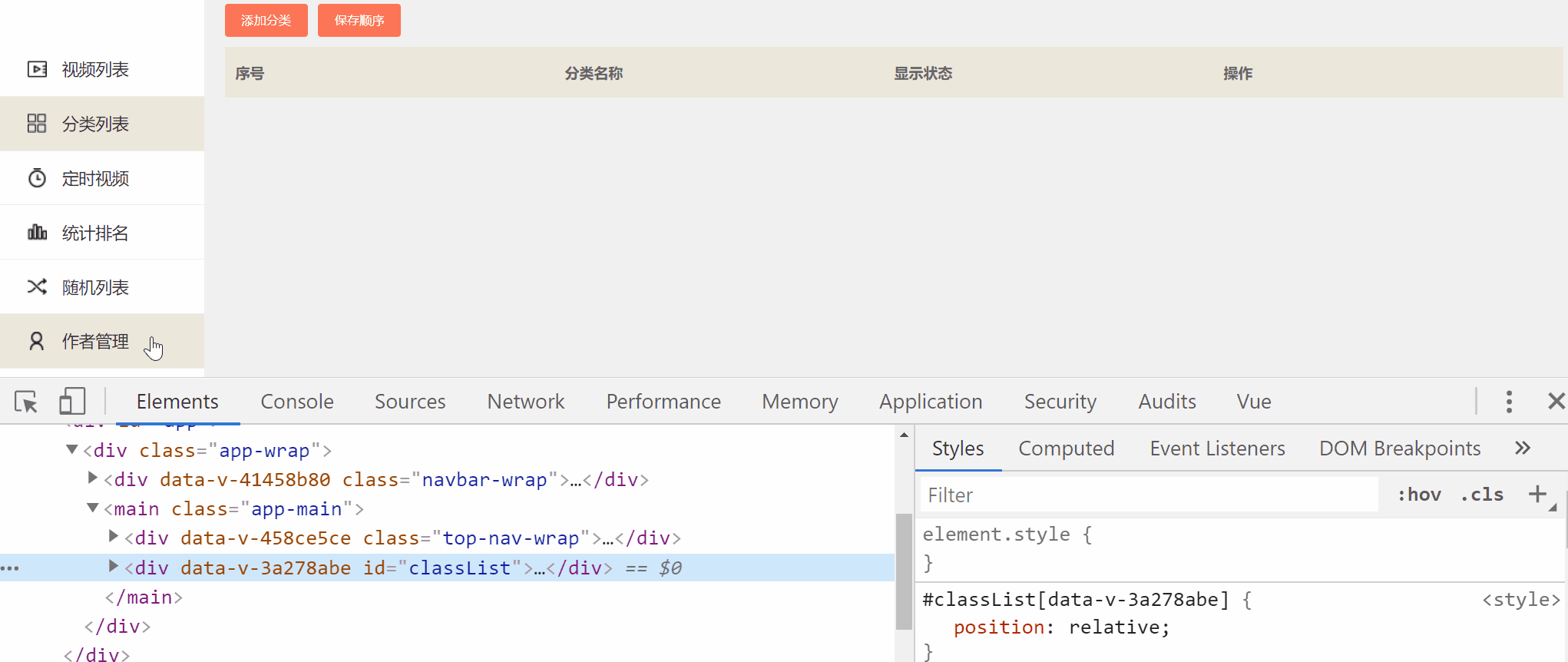Viewport: 1568px width, 662px height.
Task: Open DevTools three-dot customize menu
Action: 1509,402
